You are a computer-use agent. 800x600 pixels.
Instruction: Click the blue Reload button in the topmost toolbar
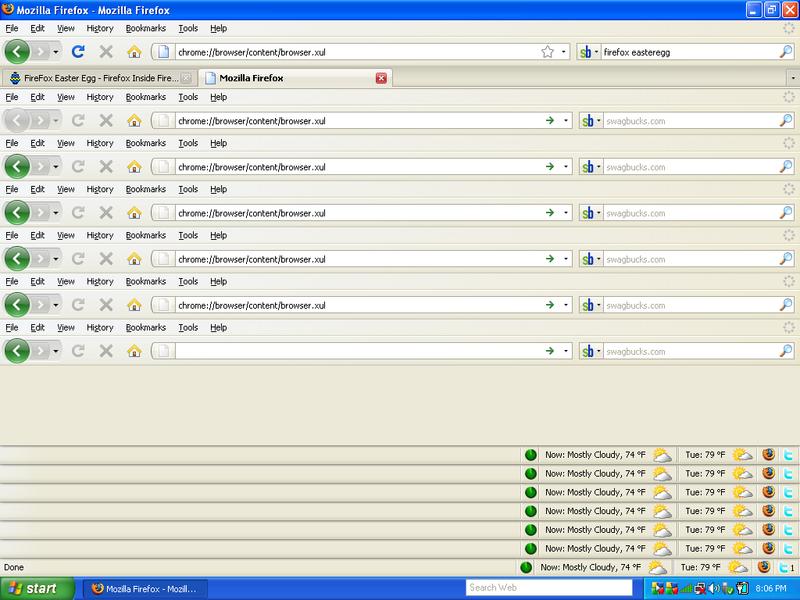(x=78, y=52)
